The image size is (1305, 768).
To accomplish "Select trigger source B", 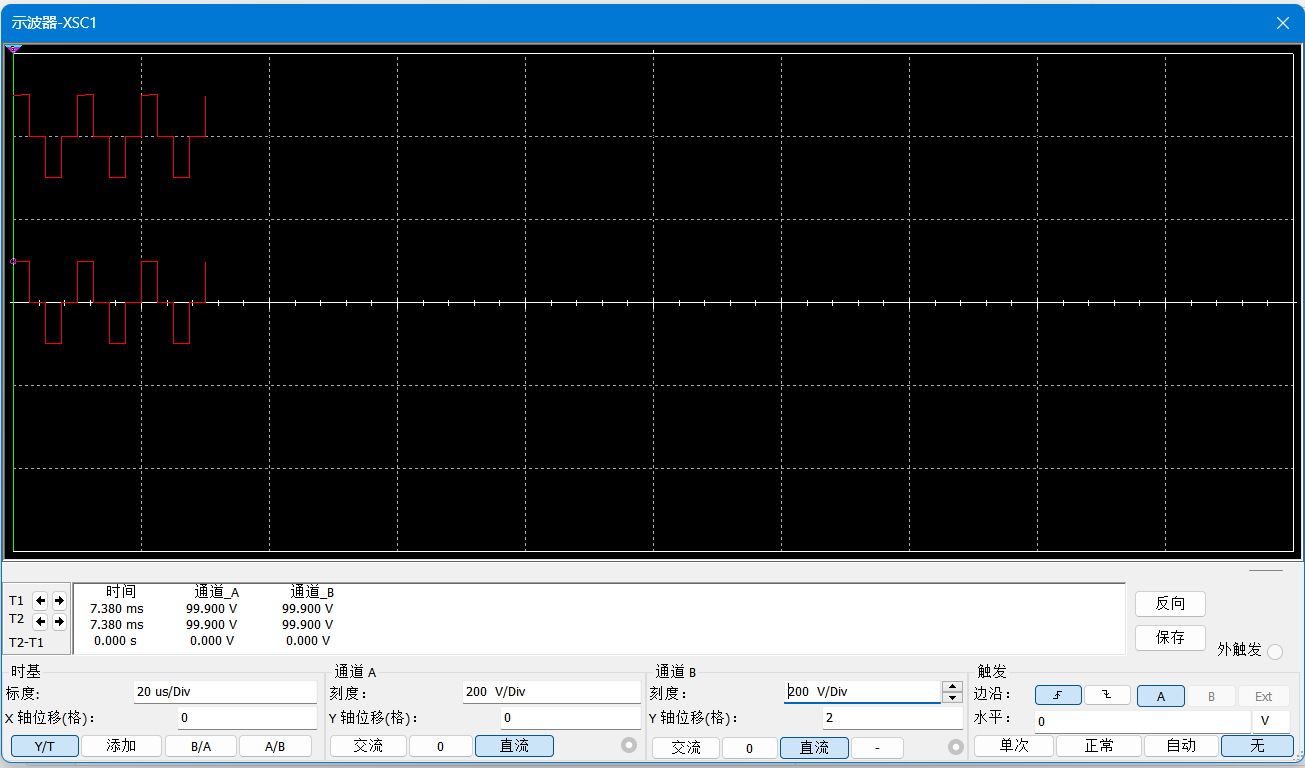I will tap(1211, 696).
